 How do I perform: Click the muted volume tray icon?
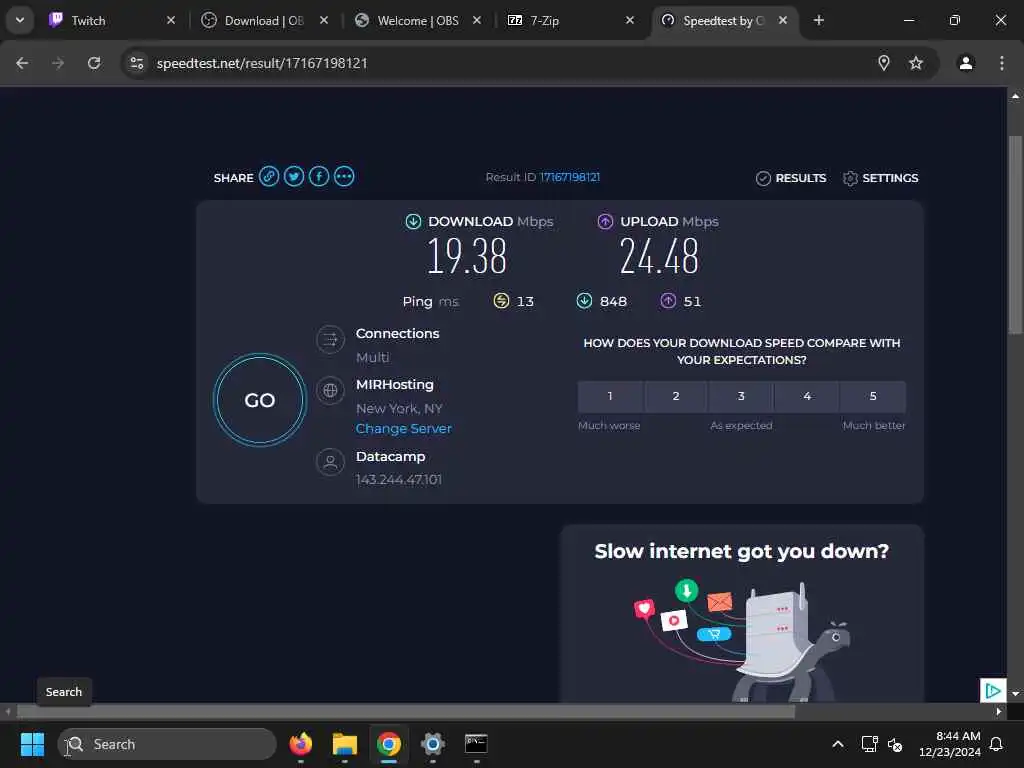(895, 744)
